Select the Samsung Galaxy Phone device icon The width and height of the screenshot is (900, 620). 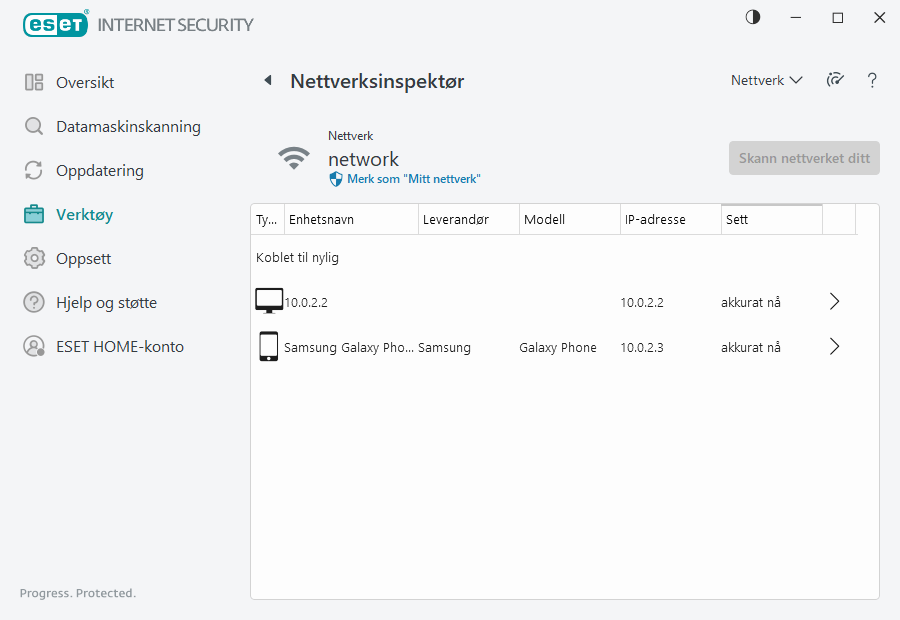click(x=268, y=347)
